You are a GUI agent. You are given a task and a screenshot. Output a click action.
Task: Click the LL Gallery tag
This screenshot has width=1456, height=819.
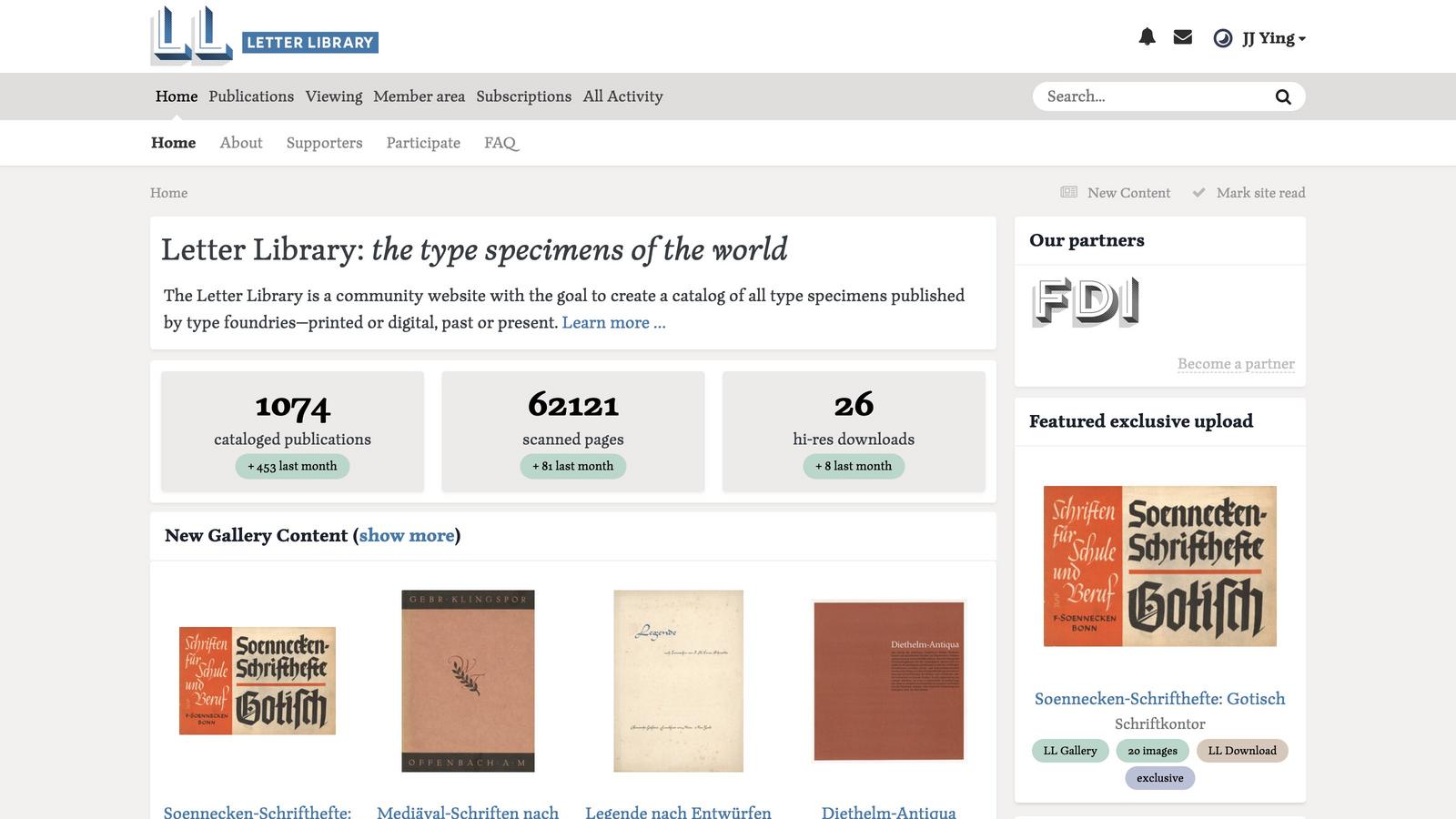coord(1070,751)
